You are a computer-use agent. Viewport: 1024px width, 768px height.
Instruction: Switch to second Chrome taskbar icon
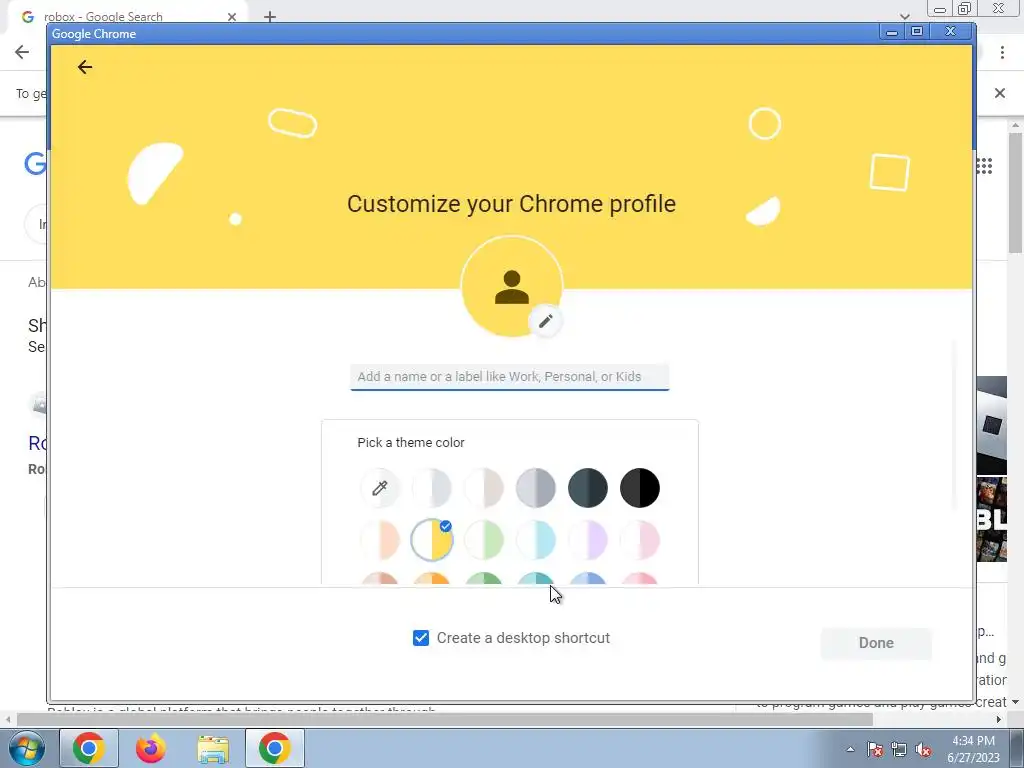point(275,748)
